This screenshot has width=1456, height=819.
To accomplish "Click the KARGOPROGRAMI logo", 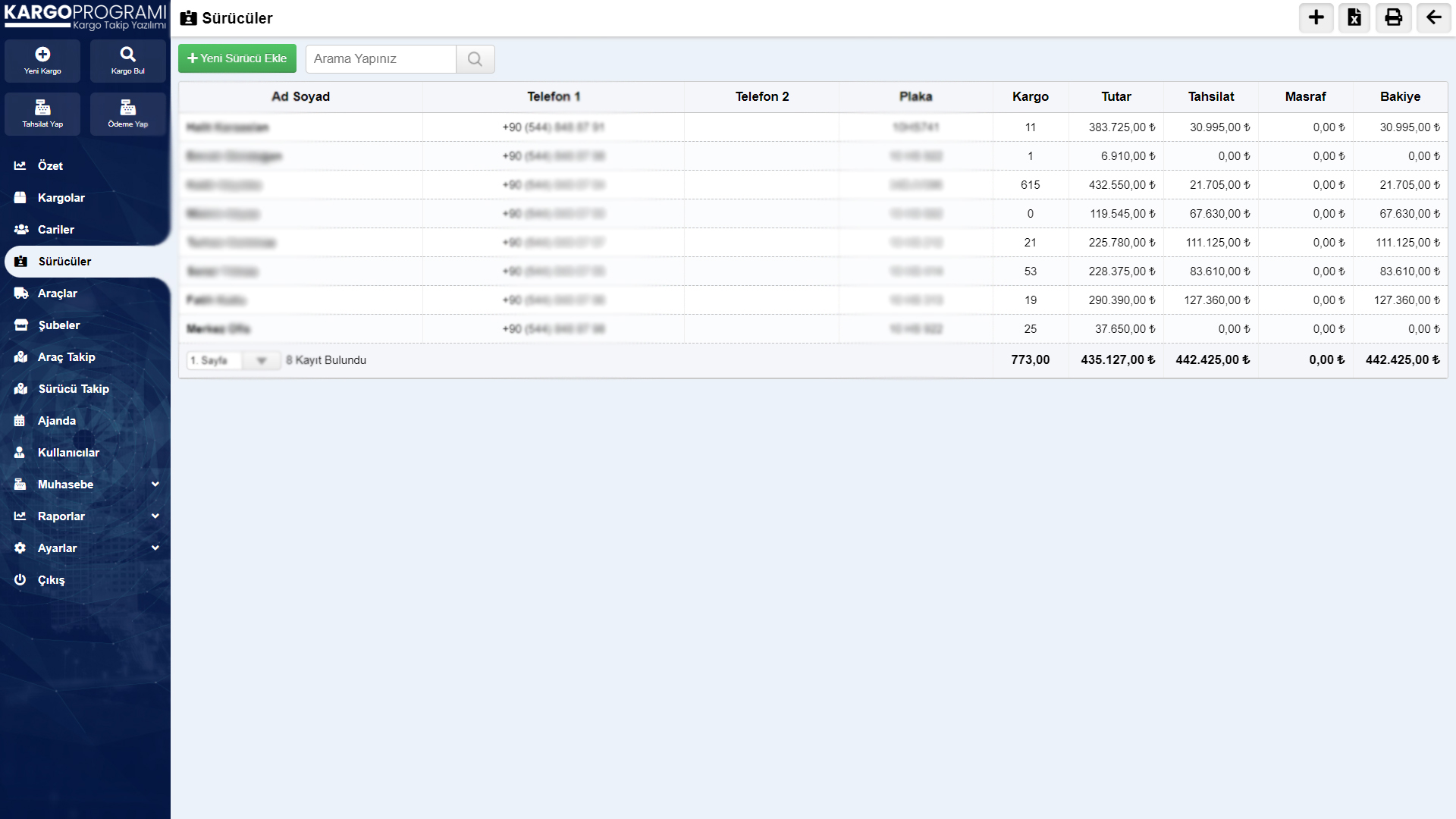I will pyautogui.click(x=85, y=17).
